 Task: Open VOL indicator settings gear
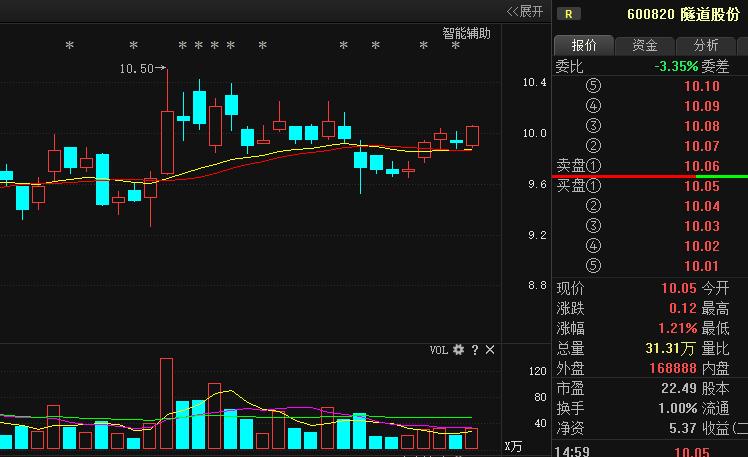[459, 350]
